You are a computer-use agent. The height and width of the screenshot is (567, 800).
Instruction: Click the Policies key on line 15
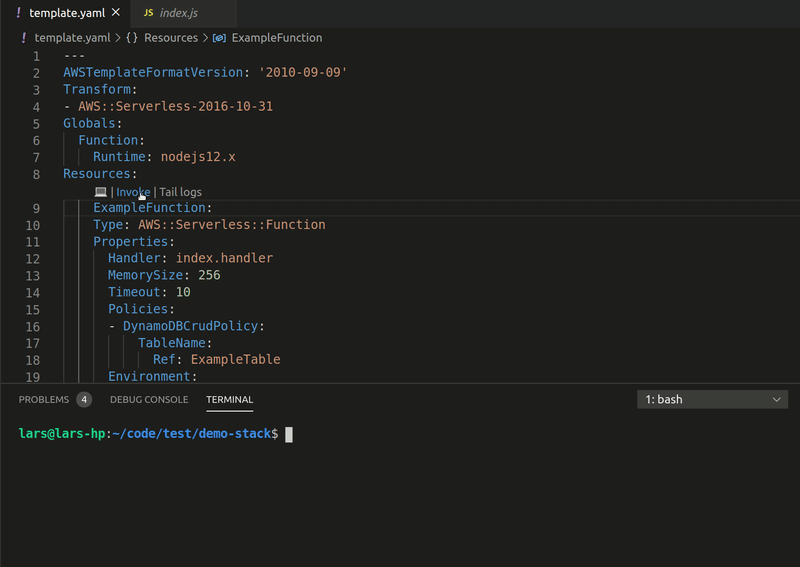pos(138,309)
